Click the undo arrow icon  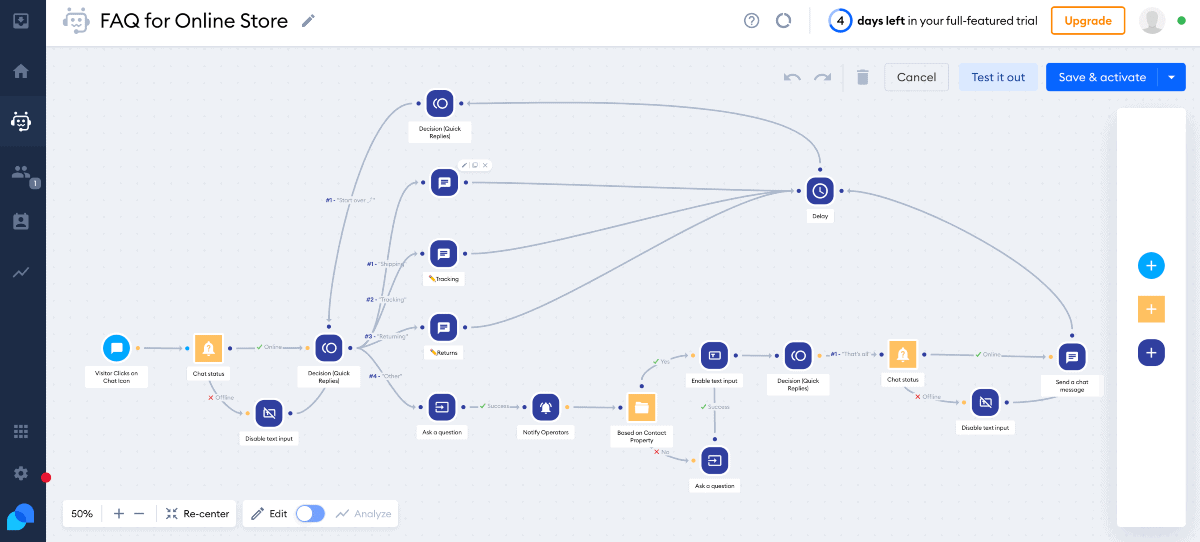click(792, 77)
